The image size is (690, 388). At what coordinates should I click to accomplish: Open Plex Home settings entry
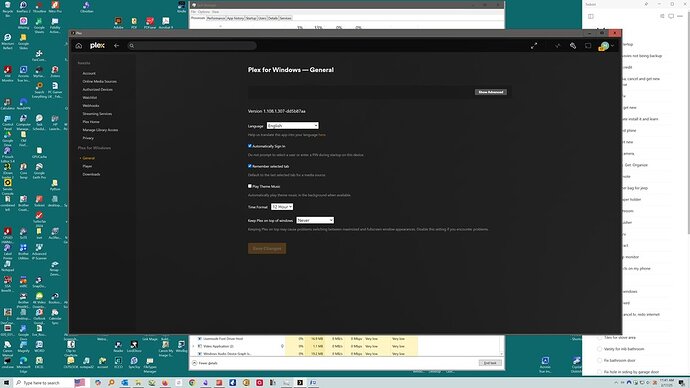(x=91, y=122)
